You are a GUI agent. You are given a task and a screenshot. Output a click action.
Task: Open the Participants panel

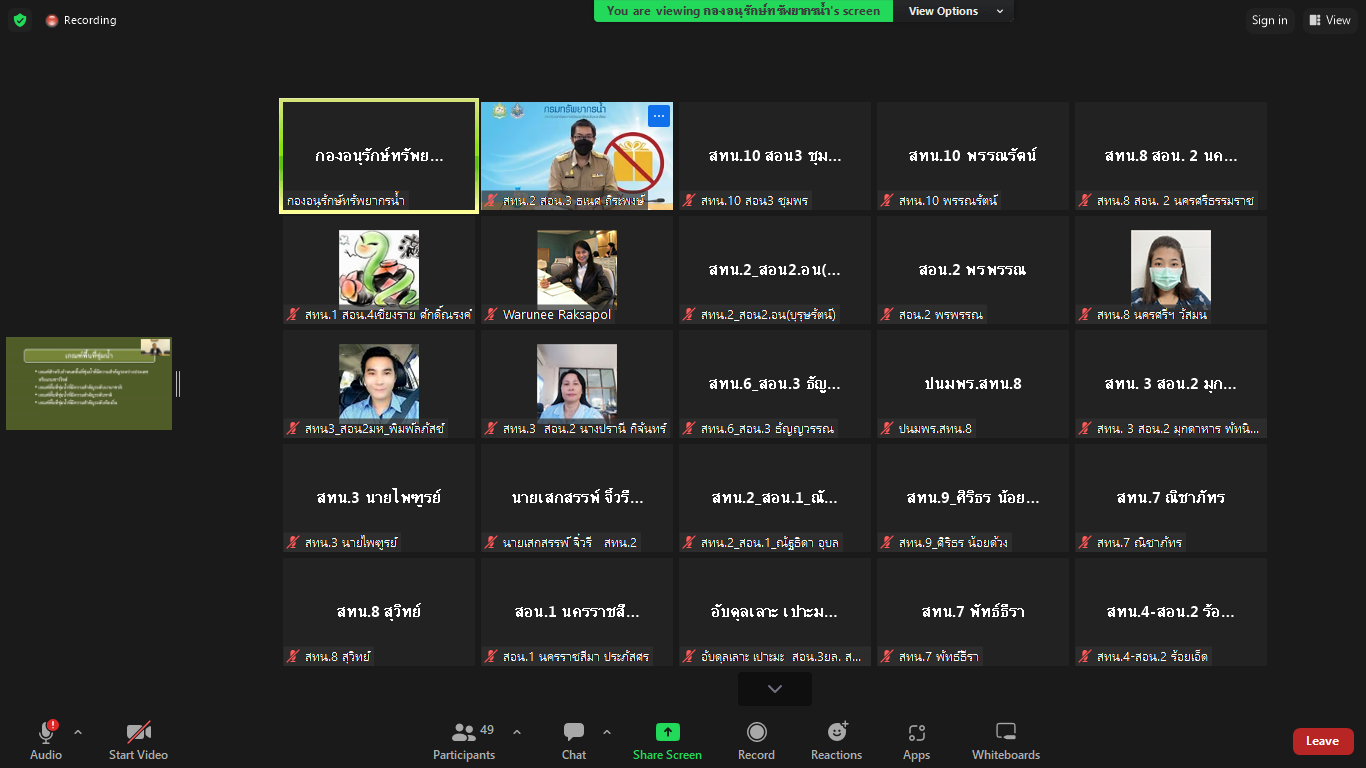click(465, 733)
